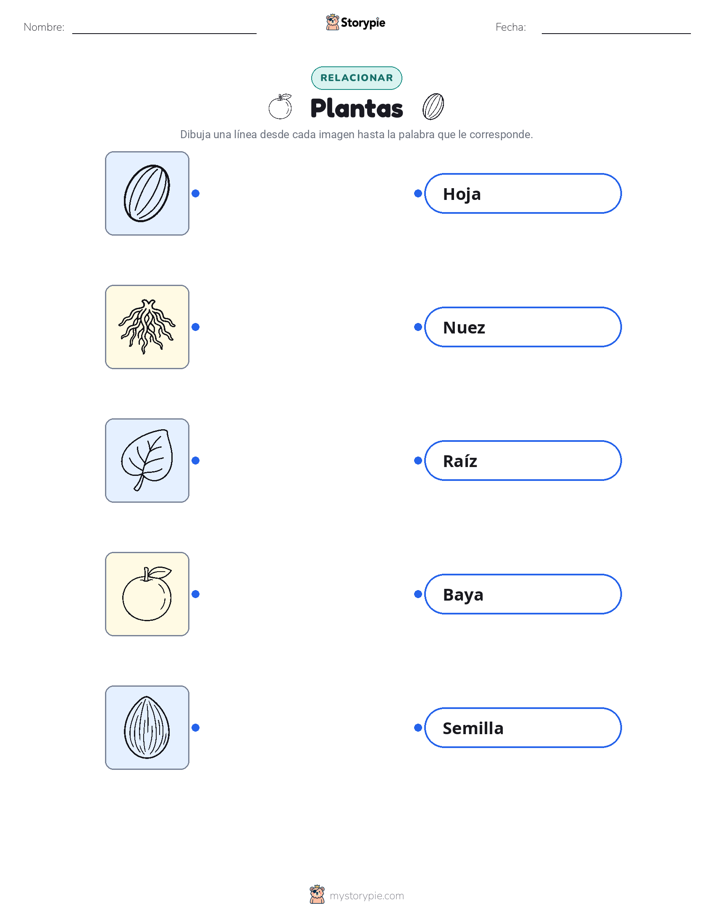Image resolution: width=714 pixels, height=924 pixels.
Task: Click the Nombre line field
Action: 164,28
